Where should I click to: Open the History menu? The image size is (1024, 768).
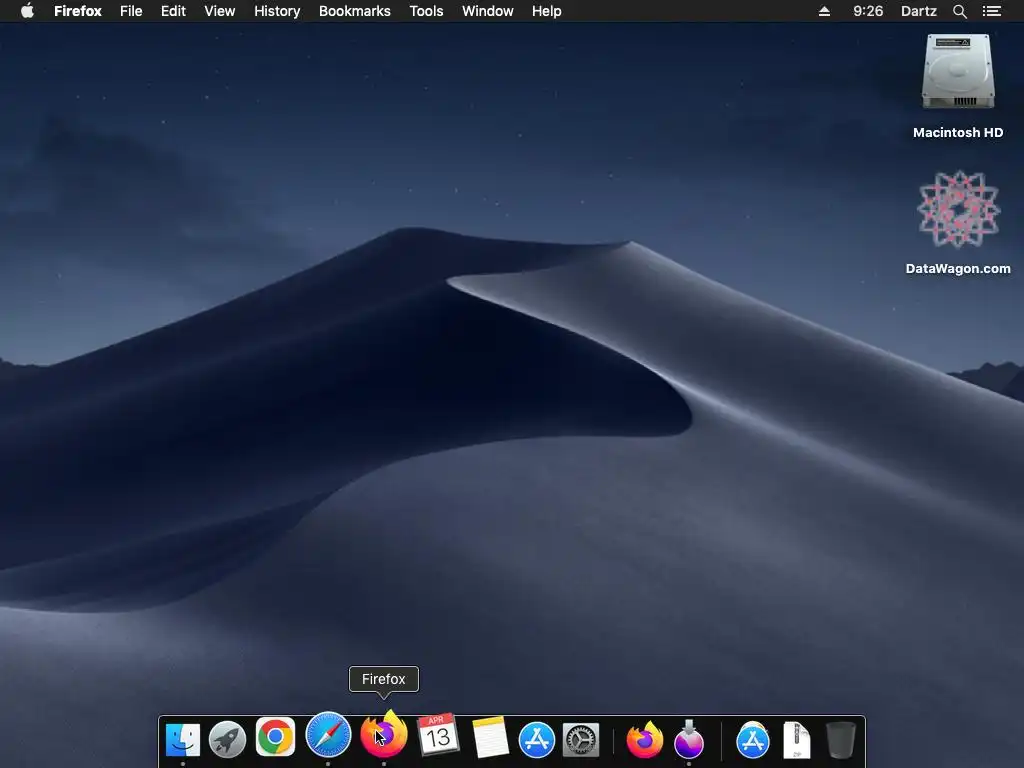[x=277, y=11]
